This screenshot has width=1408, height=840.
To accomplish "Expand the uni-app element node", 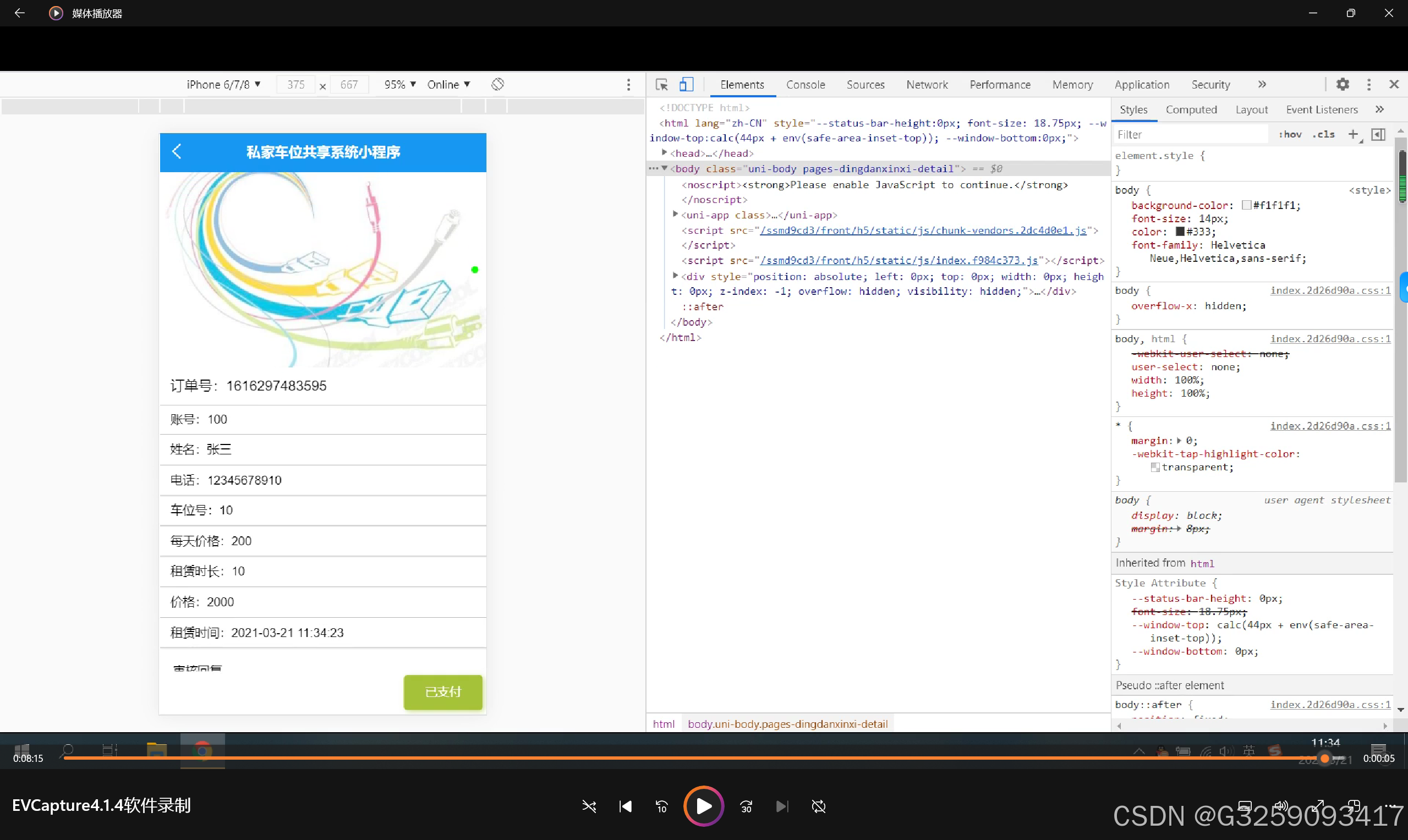I will tap(675, 215).
